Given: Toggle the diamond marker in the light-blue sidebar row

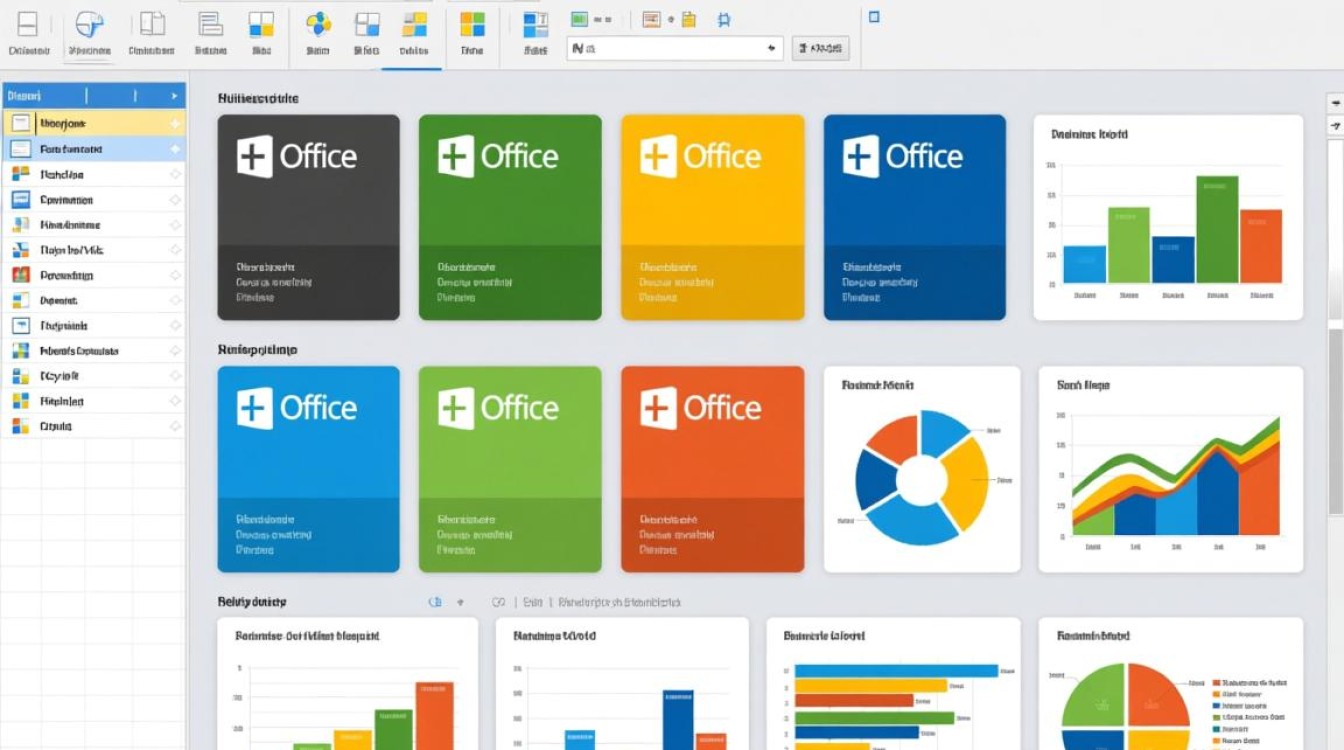Looking at the screenshot, I should point(175,149).
